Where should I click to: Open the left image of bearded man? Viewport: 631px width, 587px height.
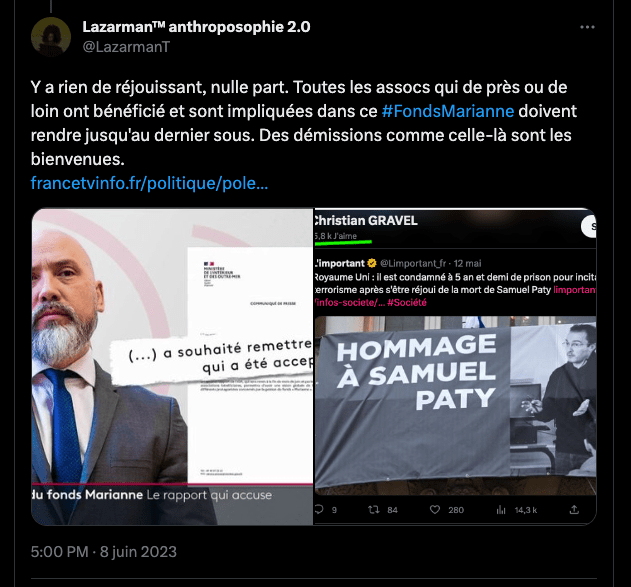tap(172, 367)
